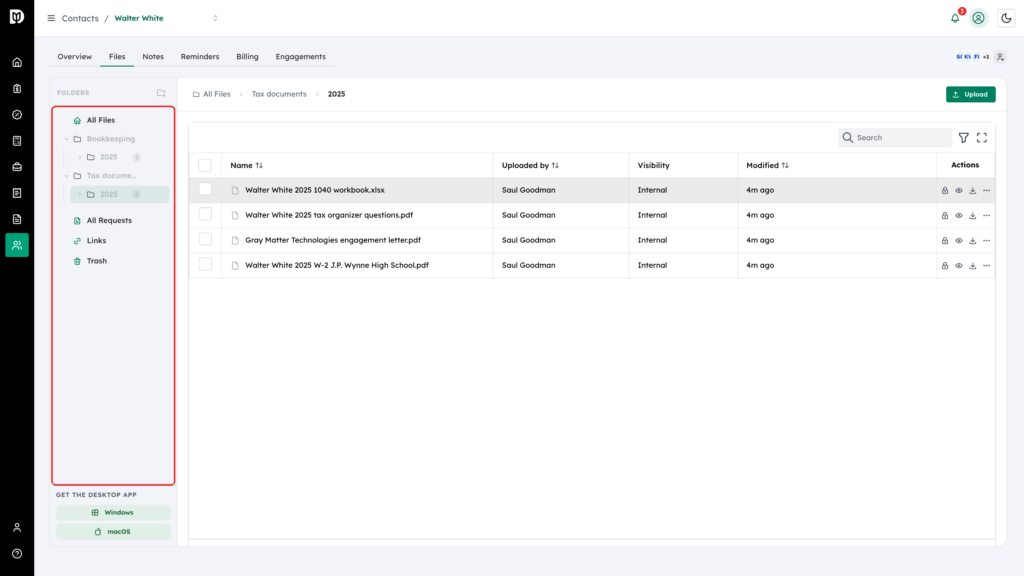Click the file search field
This screenshot has width=1024, height=576.
[895, 138]
